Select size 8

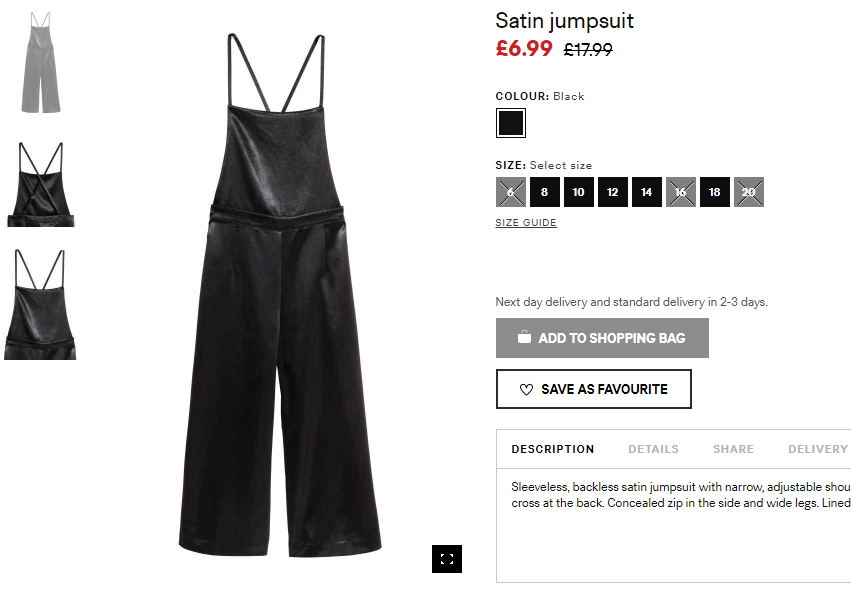click(544, 192)
